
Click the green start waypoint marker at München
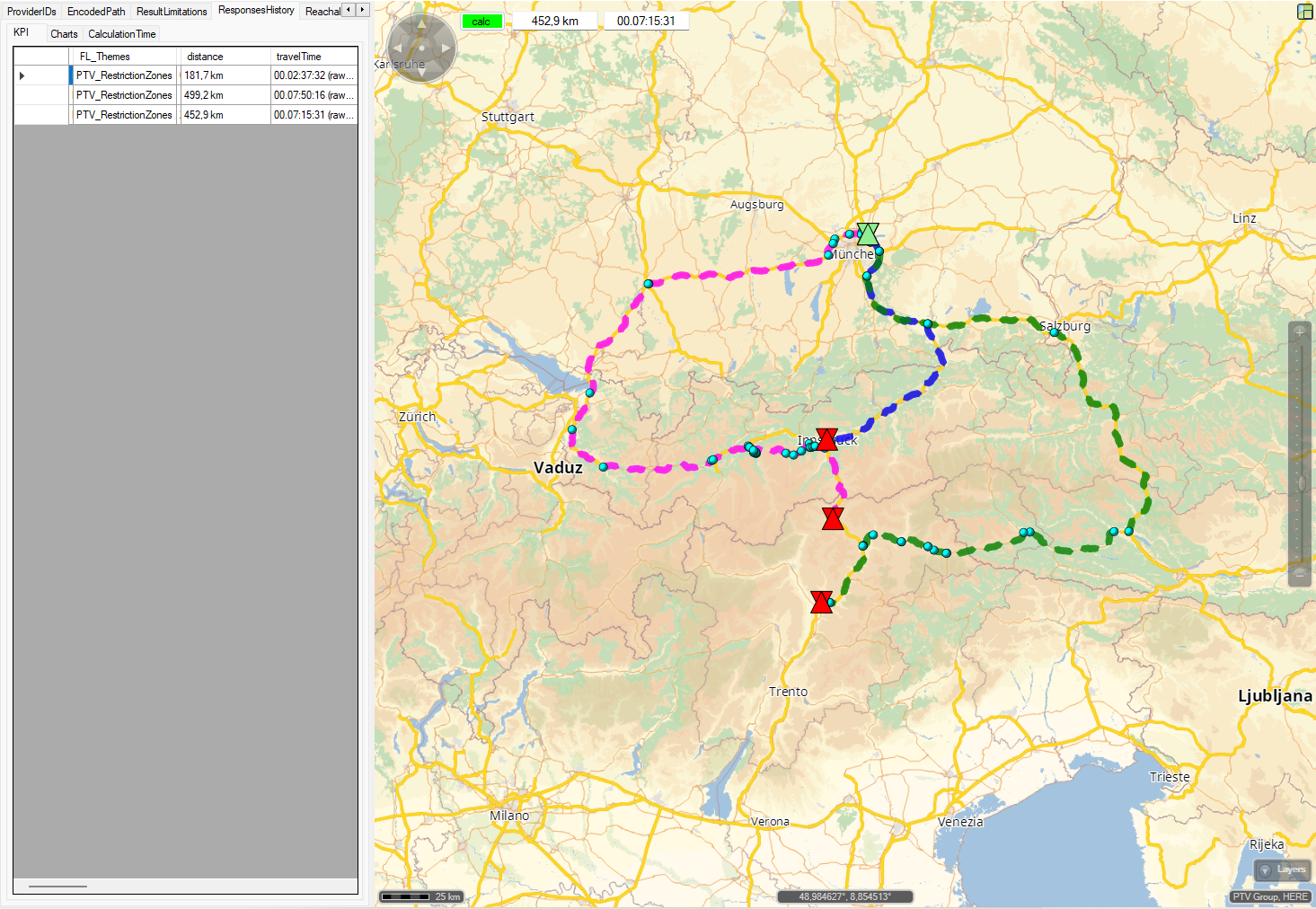pos(868,234)
